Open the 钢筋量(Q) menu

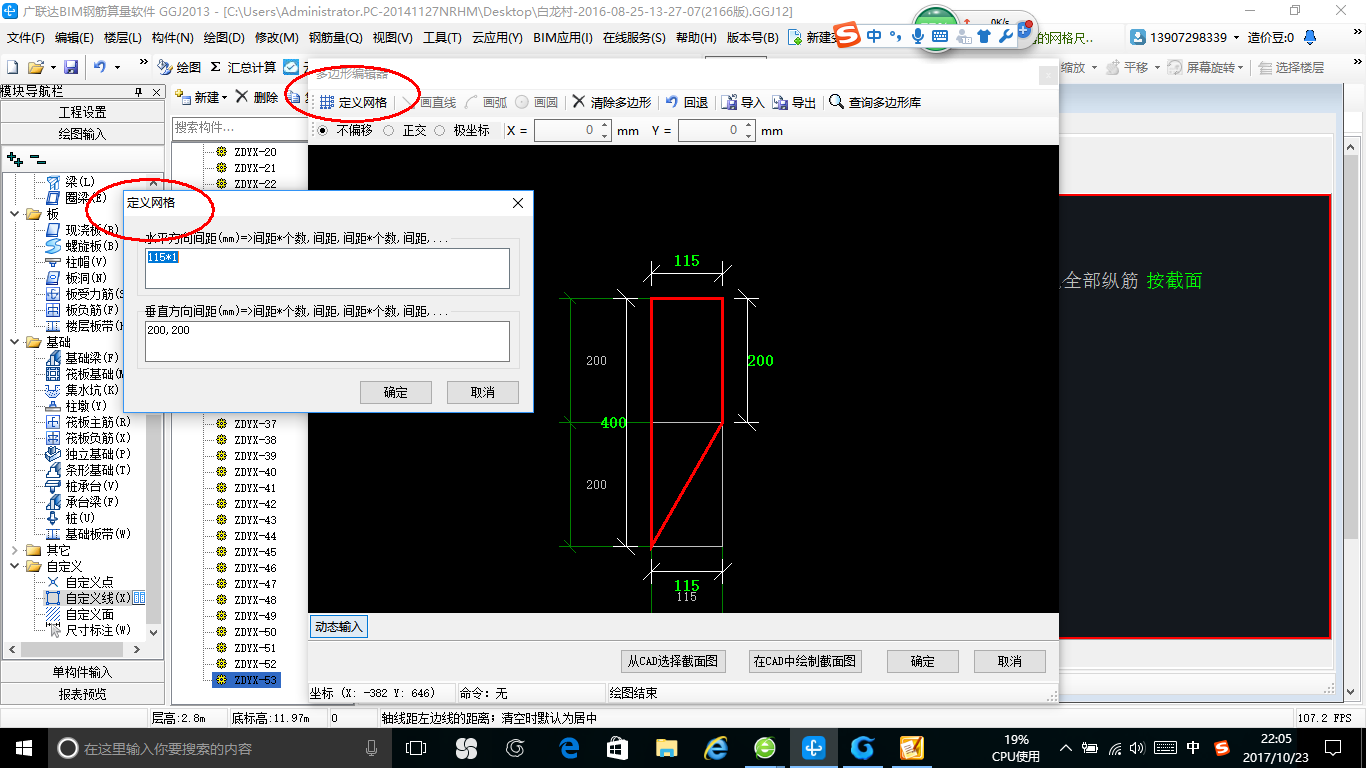pyautogui.click(x=335, y=37)
